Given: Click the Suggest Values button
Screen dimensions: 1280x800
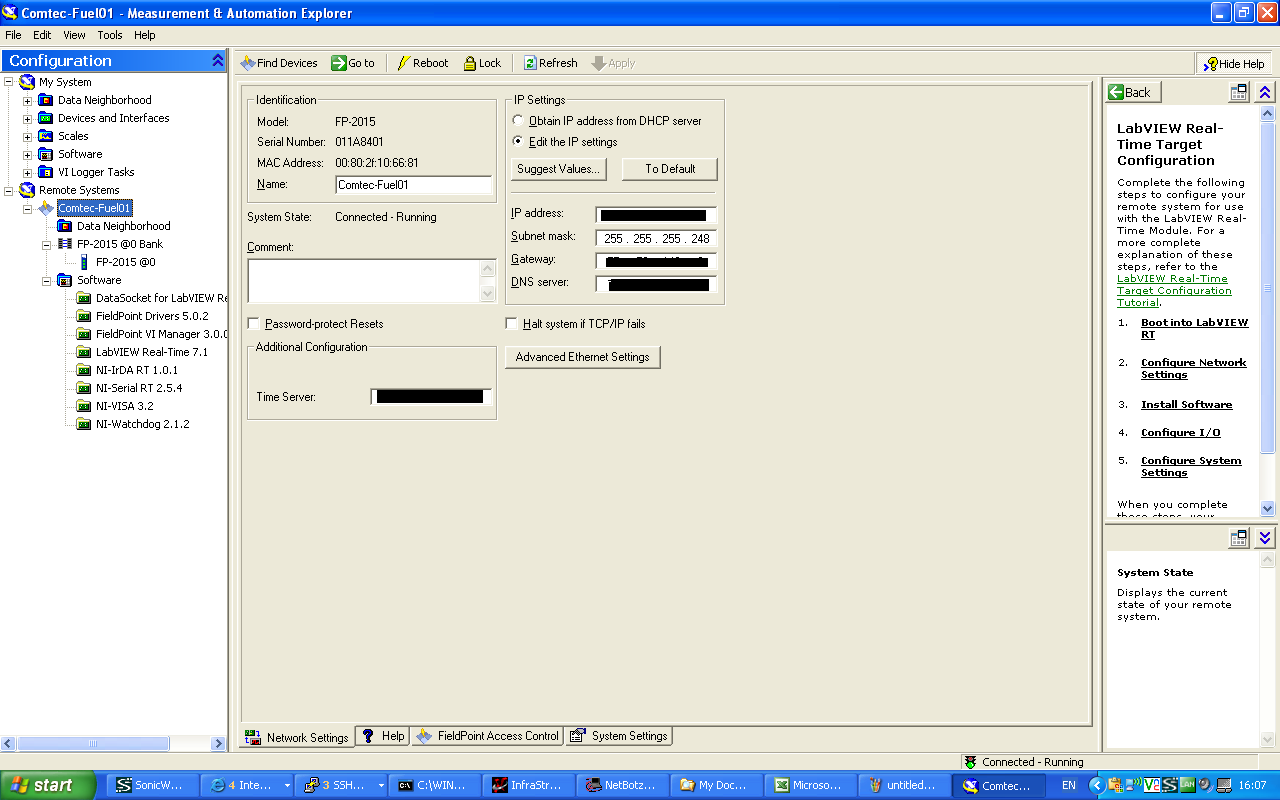Looking at the screenshot, I should click(559, 169).
